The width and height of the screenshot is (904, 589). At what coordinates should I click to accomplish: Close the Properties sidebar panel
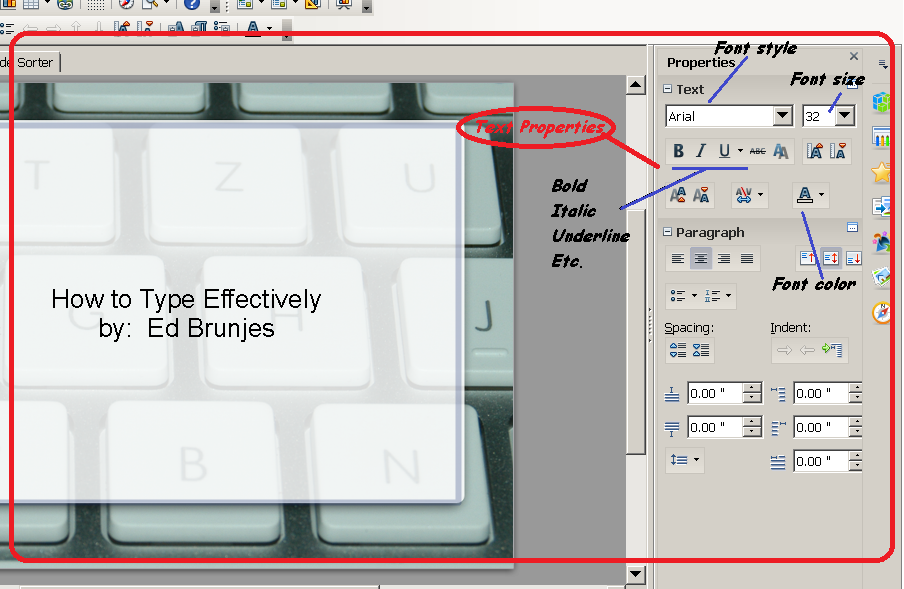point(854,56)
